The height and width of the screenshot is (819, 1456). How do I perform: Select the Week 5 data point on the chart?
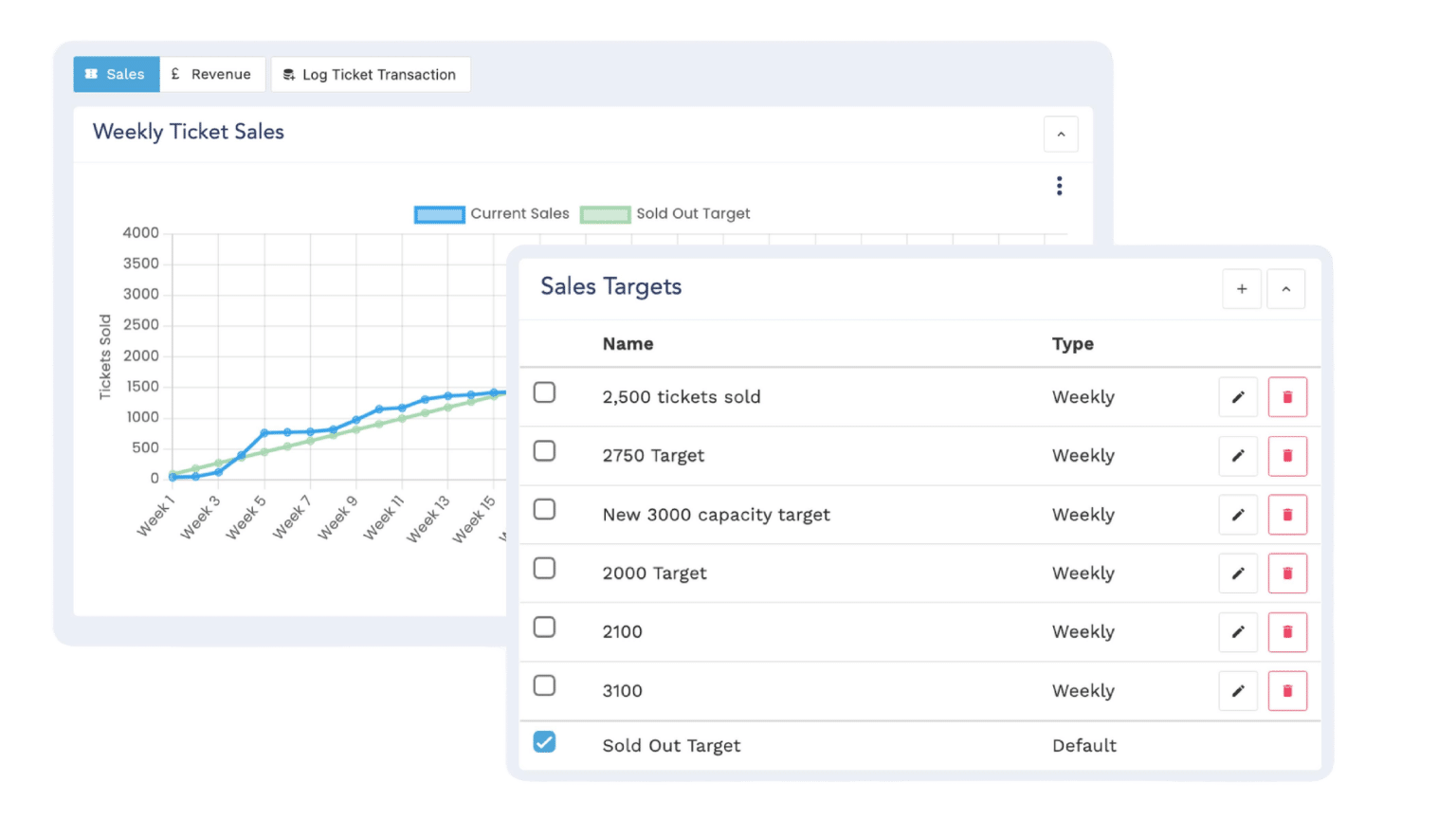264,431
